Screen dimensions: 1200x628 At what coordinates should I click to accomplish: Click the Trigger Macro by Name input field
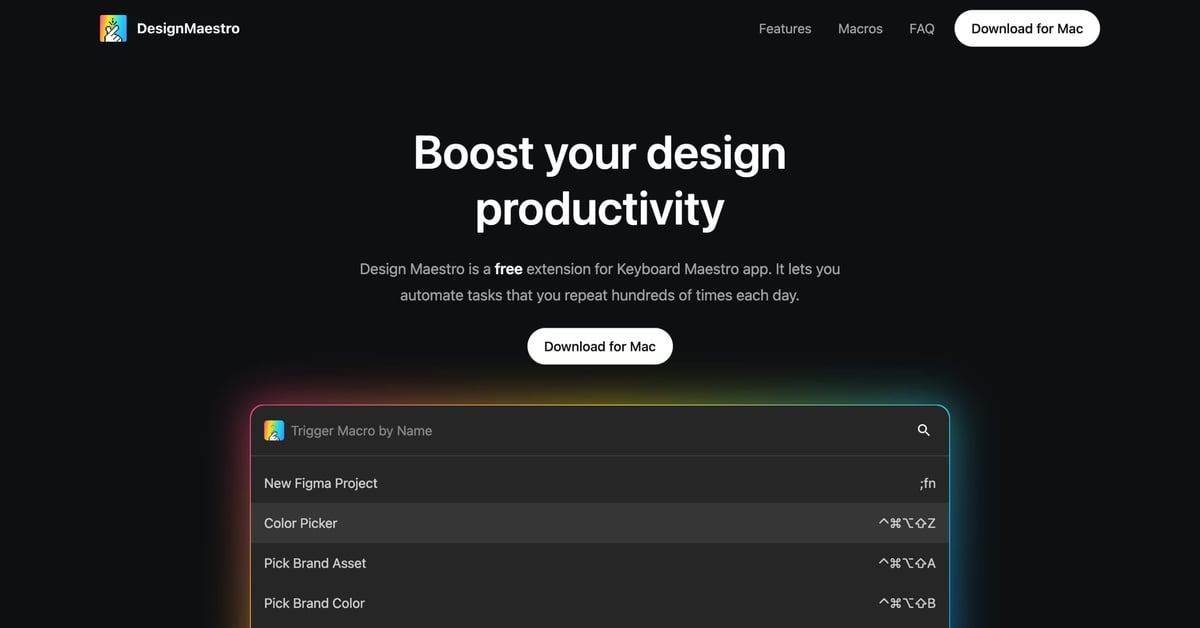pyautogui.click(x=450, y=430)
